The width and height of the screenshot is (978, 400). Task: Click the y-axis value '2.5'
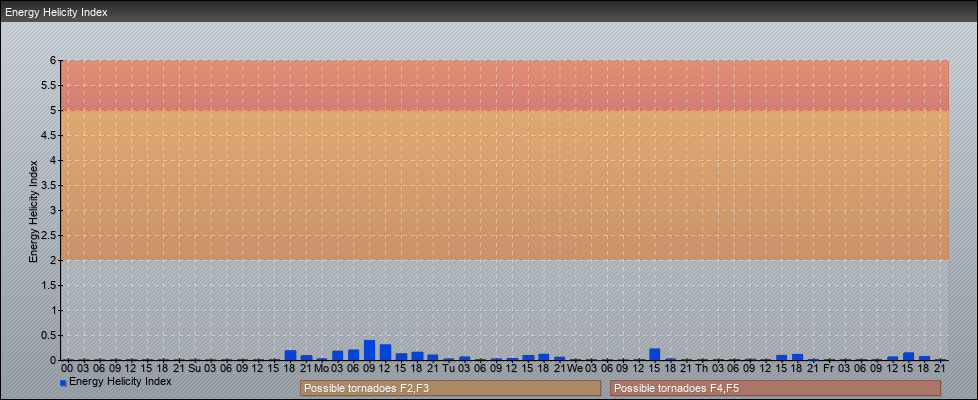tap(49, 235)
